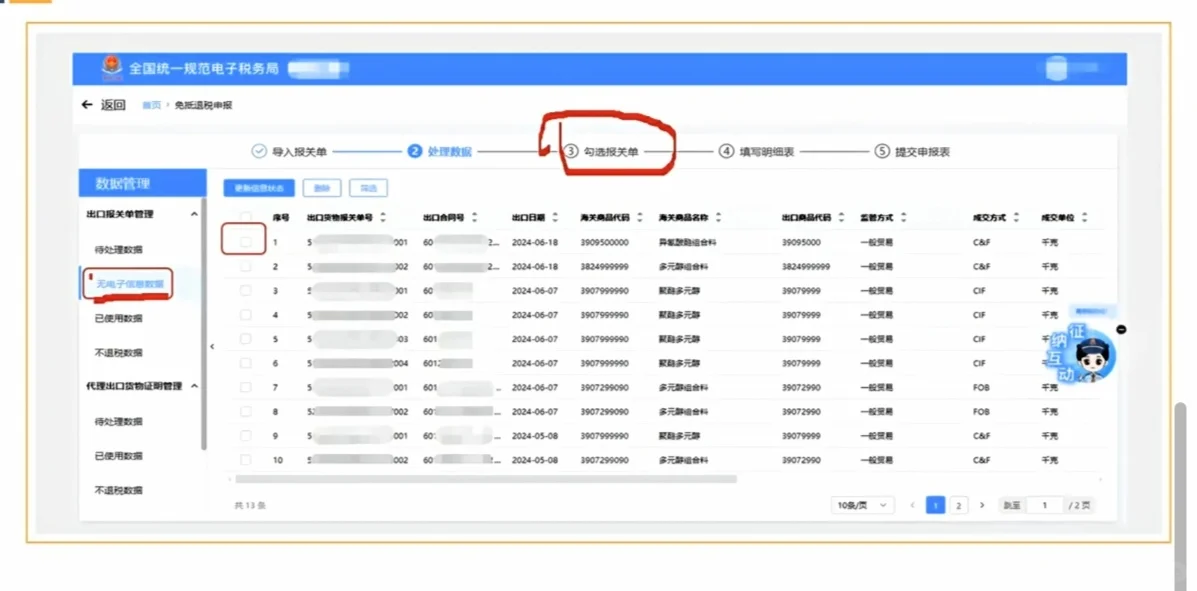Click the step ③ 勾选报关单 circle icon
This screenshot has height=591, width=1197.
[571, 151]
